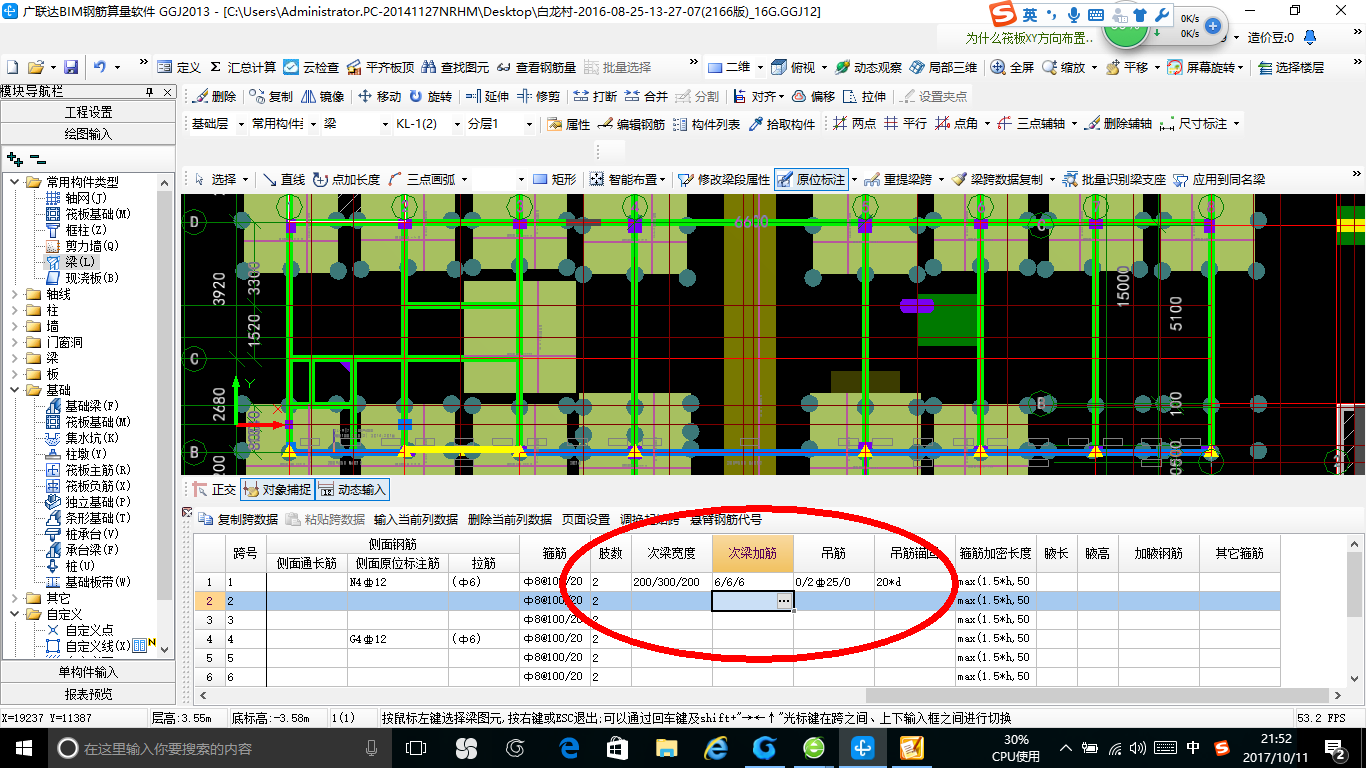Toggle 原位标注 in-place annotation mode
This screenshot has width=1366, height=768.
811,180
